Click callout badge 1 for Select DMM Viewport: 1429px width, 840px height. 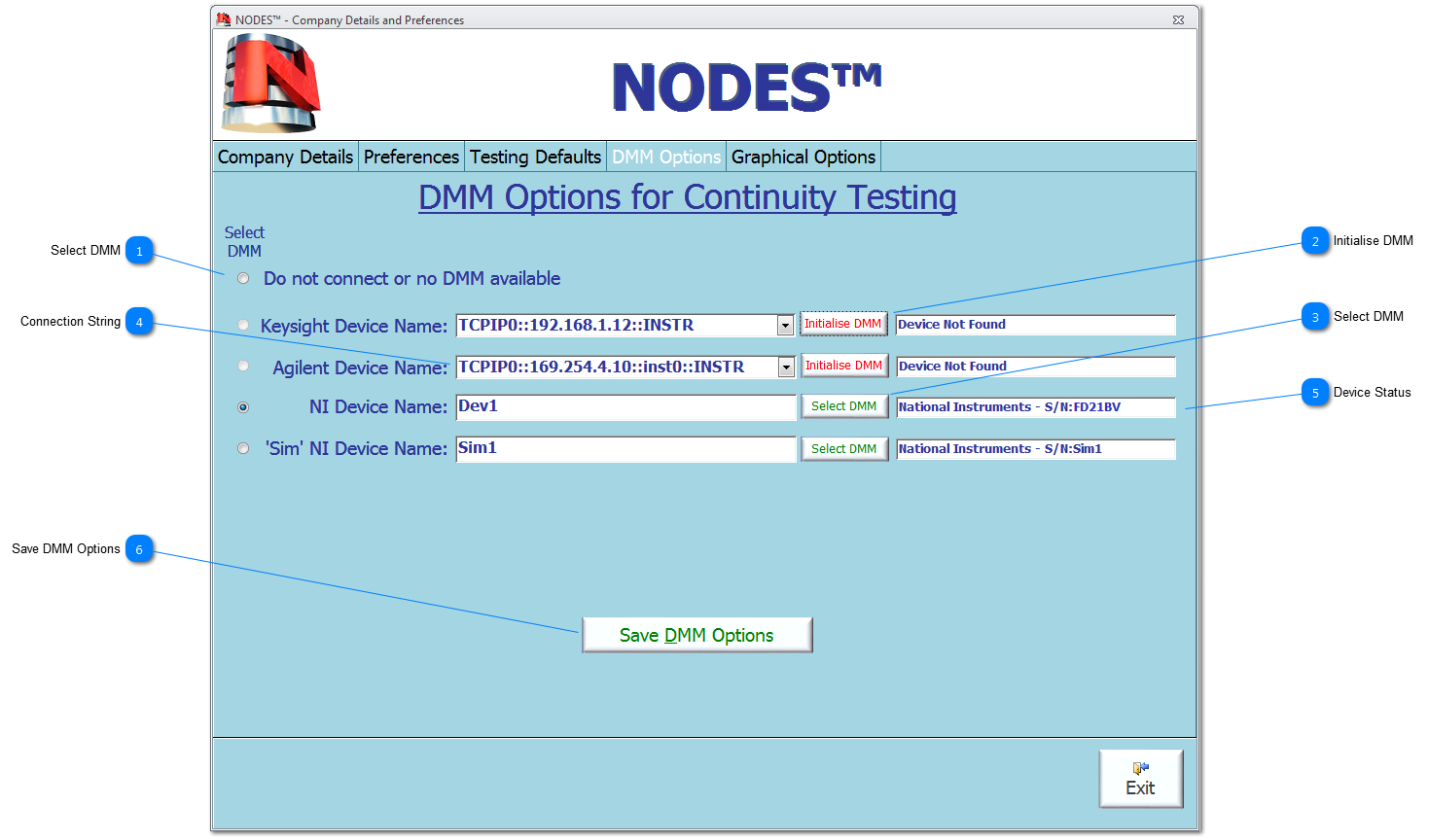point(139,250)
